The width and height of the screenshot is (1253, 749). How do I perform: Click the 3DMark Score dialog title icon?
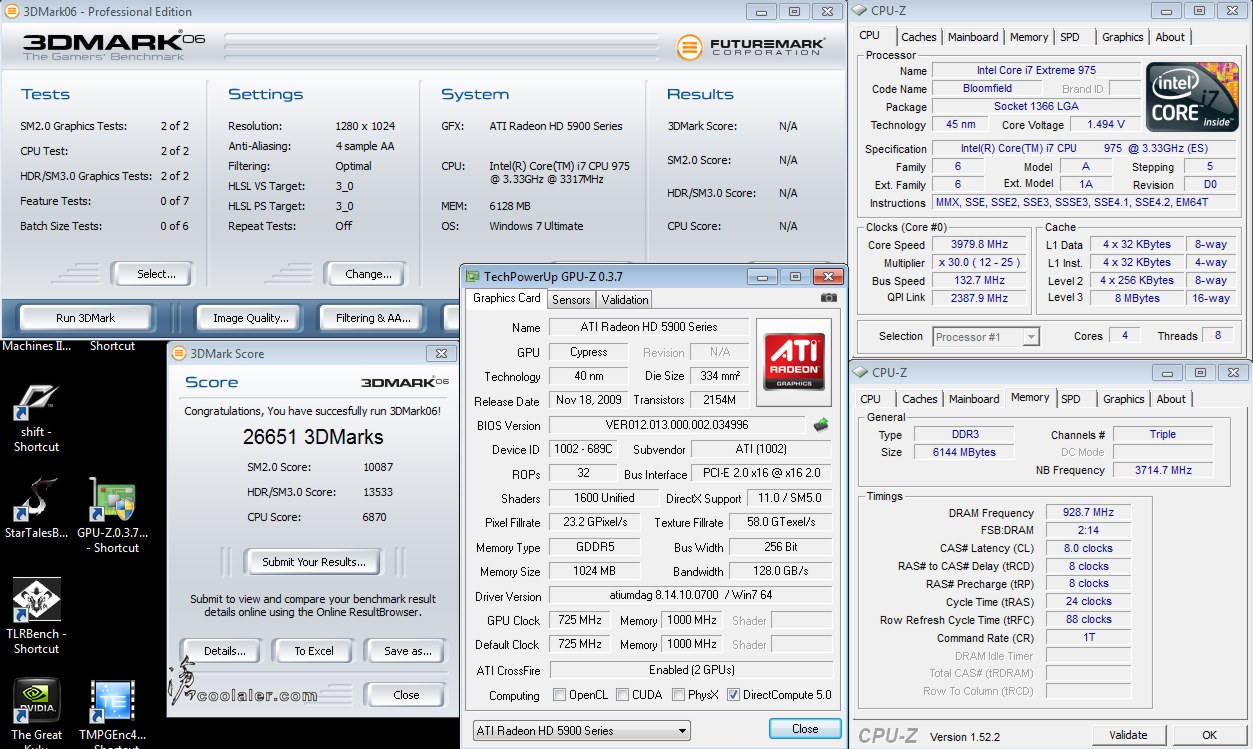click(x=179, y=353)
